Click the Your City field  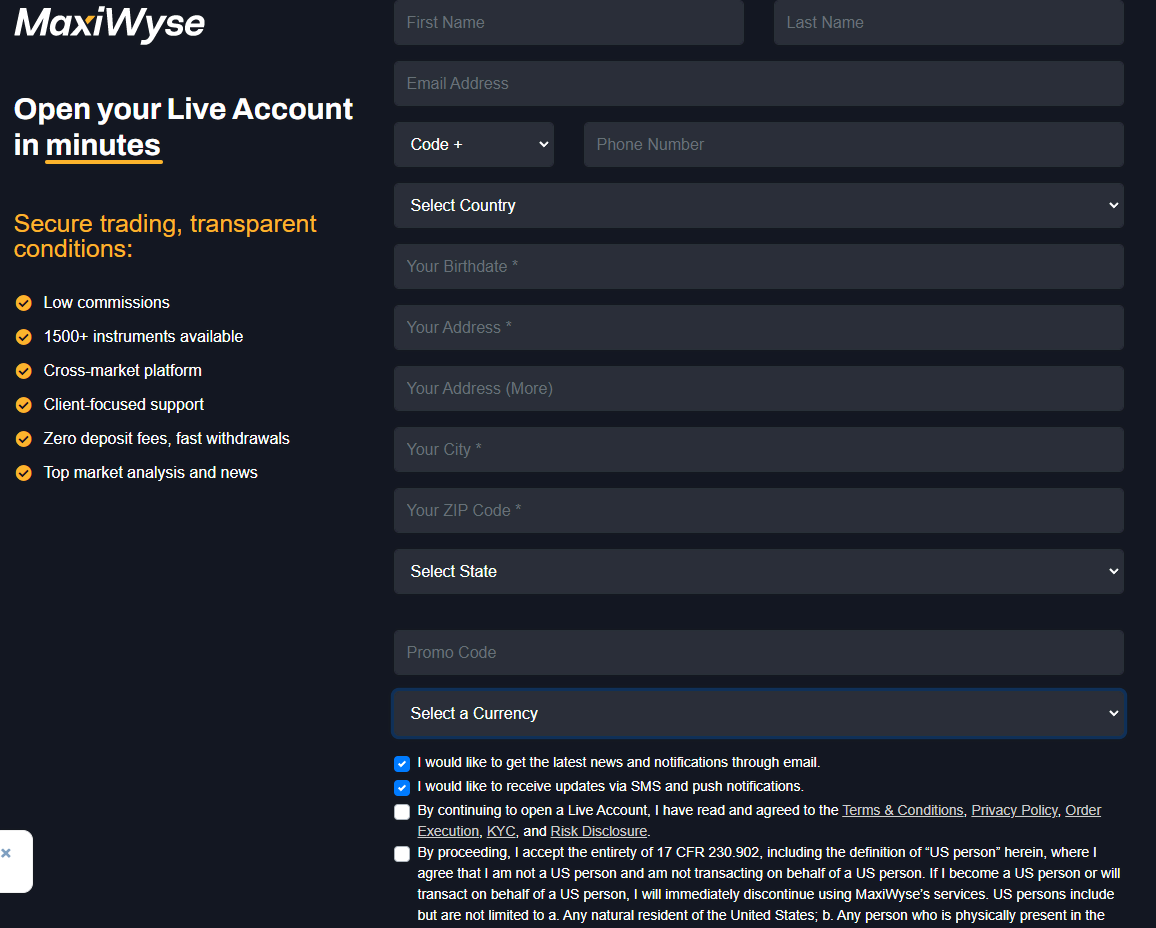pos(759,450)
